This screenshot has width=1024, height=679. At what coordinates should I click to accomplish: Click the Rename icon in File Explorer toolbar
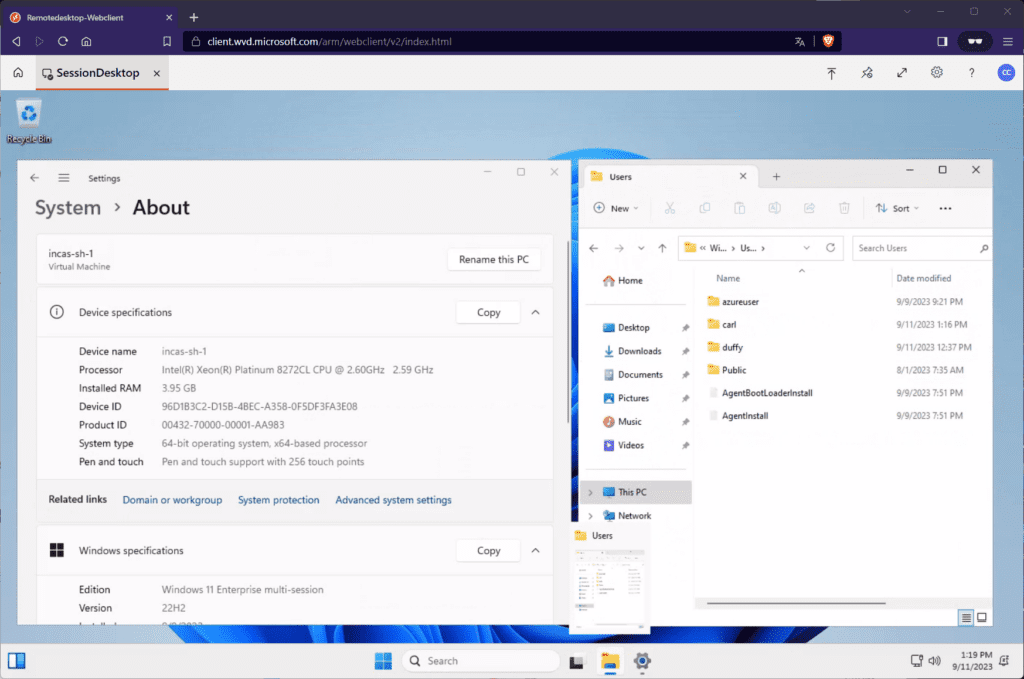775,208
